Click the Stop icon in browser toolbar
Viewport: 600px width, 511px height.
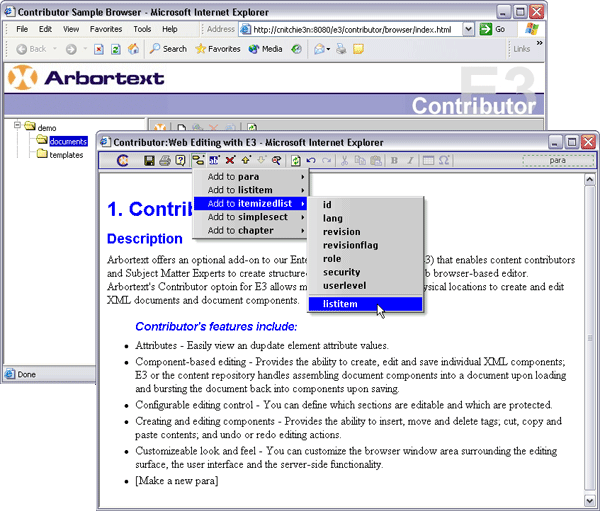tap(99, 49)
